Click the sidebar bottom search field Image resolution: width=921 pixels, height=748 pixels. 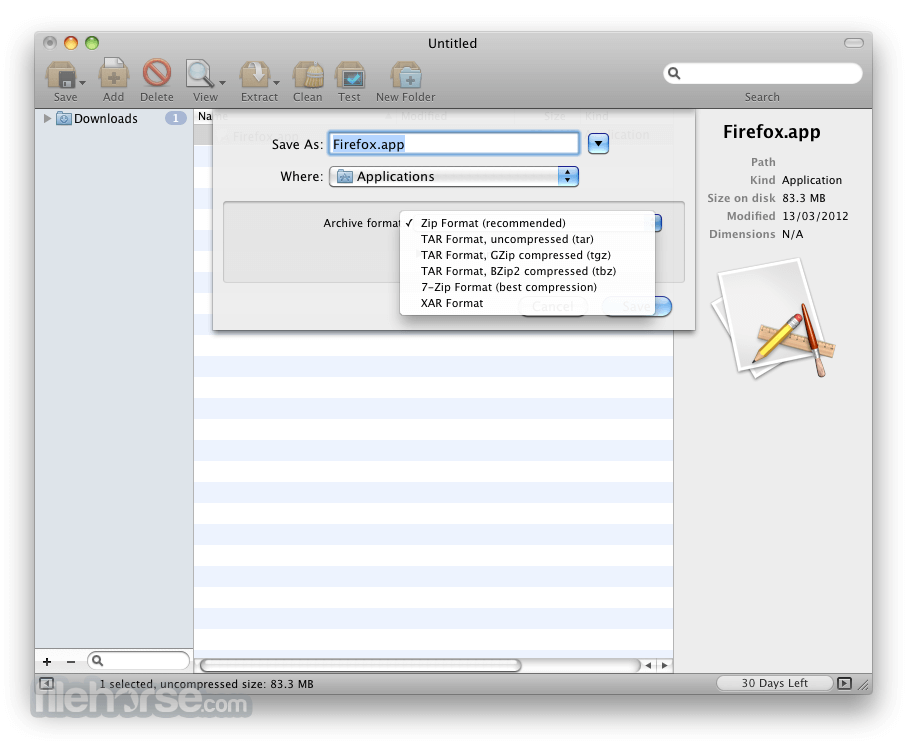(x=139, y=661)
